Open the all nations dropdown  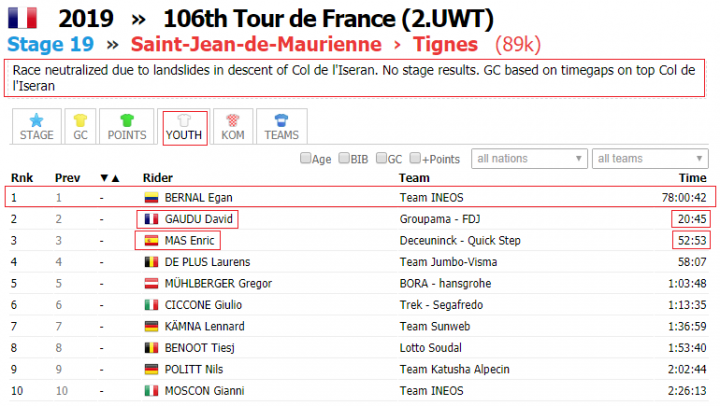[529, 158]
